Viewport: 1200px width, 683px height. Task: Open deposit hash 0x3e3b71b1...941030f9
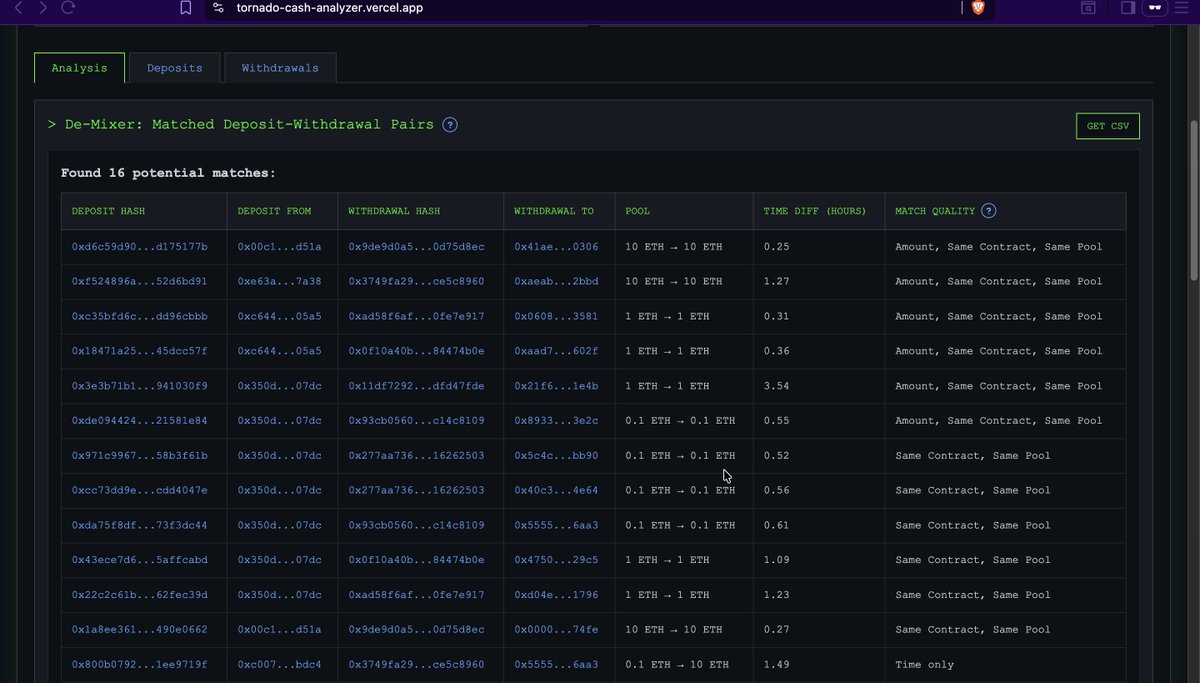click(x=140, y=386)
